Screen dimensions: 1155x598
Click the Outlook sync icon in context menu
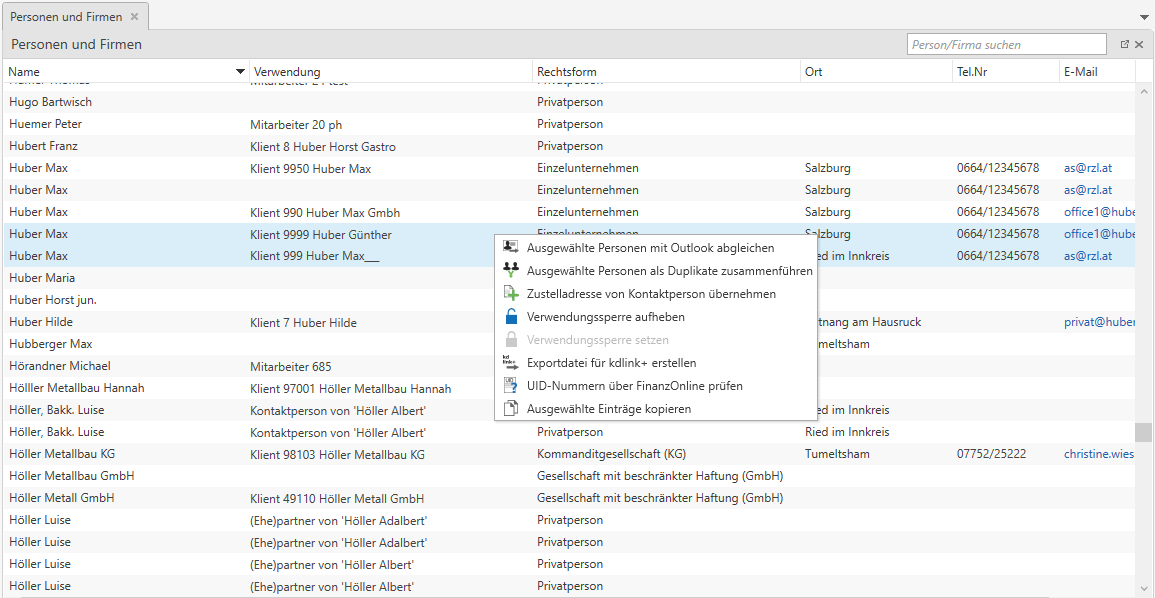510,248
